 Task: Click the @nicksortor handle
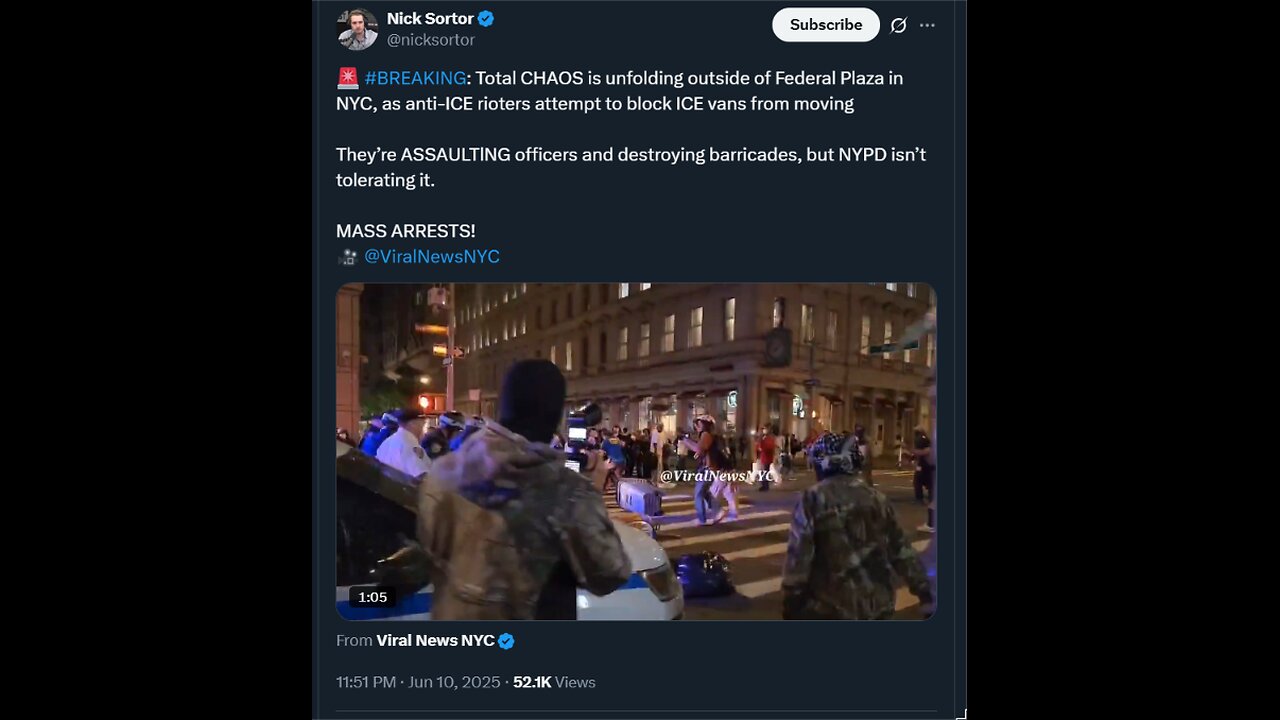coord(431,40)
